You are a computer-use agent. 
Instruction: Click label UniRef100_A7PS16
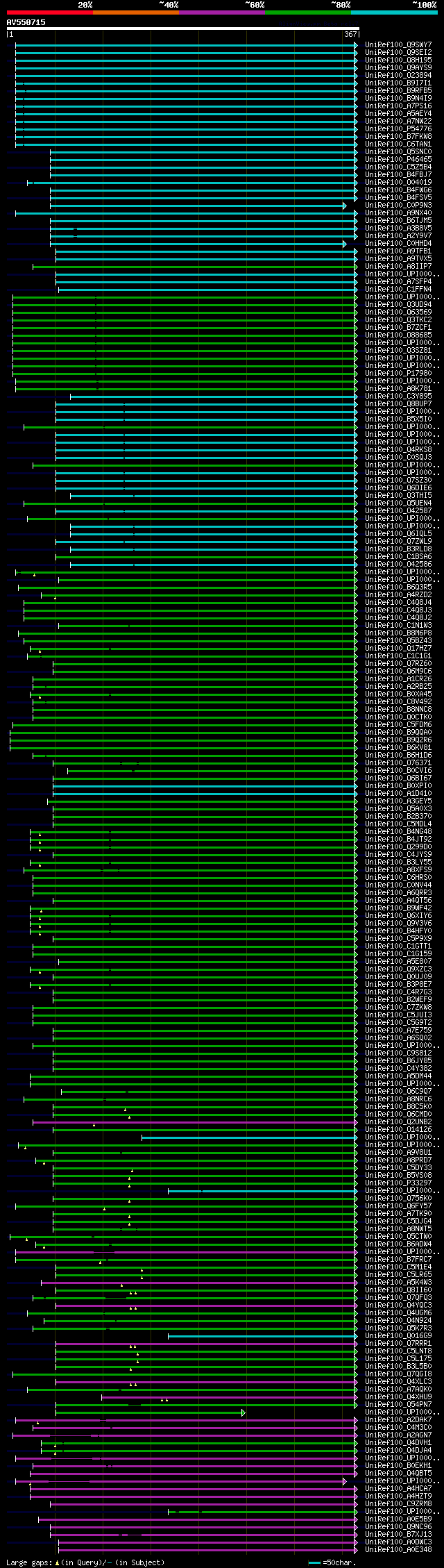click(x=398, y=106)
